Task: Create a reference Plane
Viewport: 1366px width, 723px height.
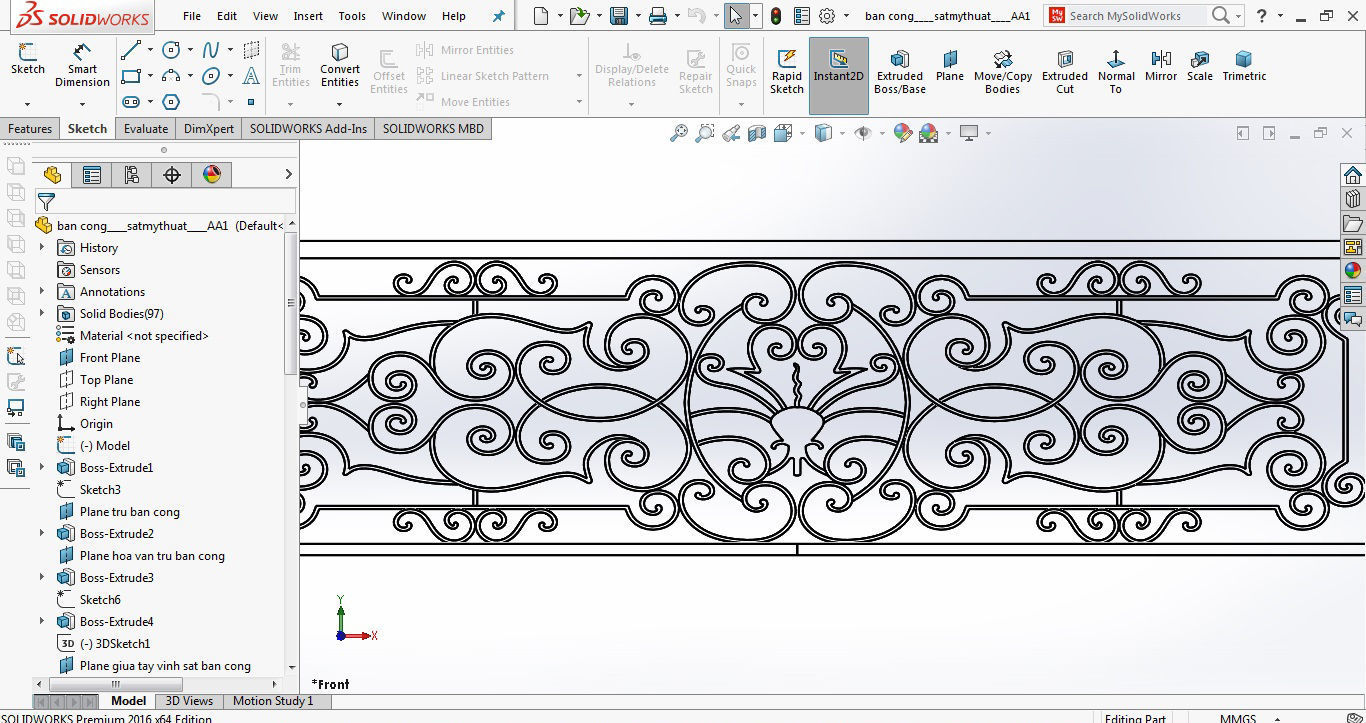Action: coord(950,64)
